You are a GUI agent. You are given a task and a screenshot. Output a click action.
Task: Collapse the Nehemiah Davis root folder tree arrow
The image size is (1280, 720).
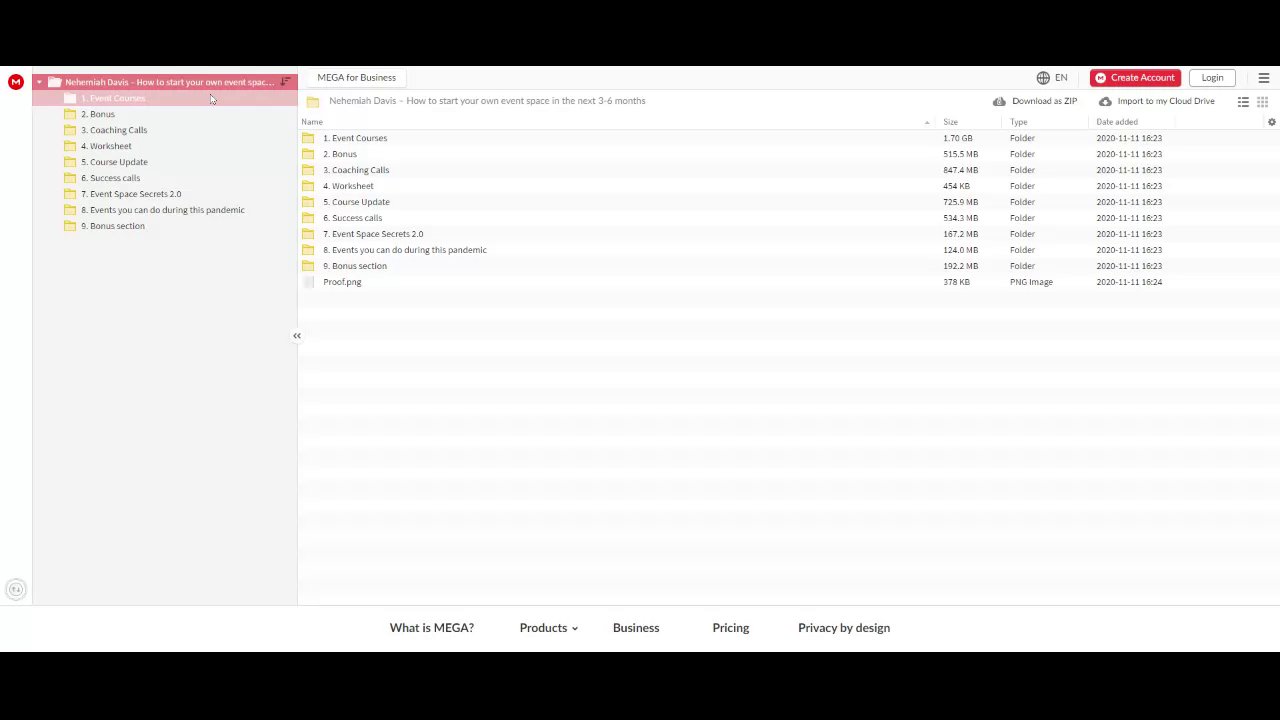pos(40,82)
